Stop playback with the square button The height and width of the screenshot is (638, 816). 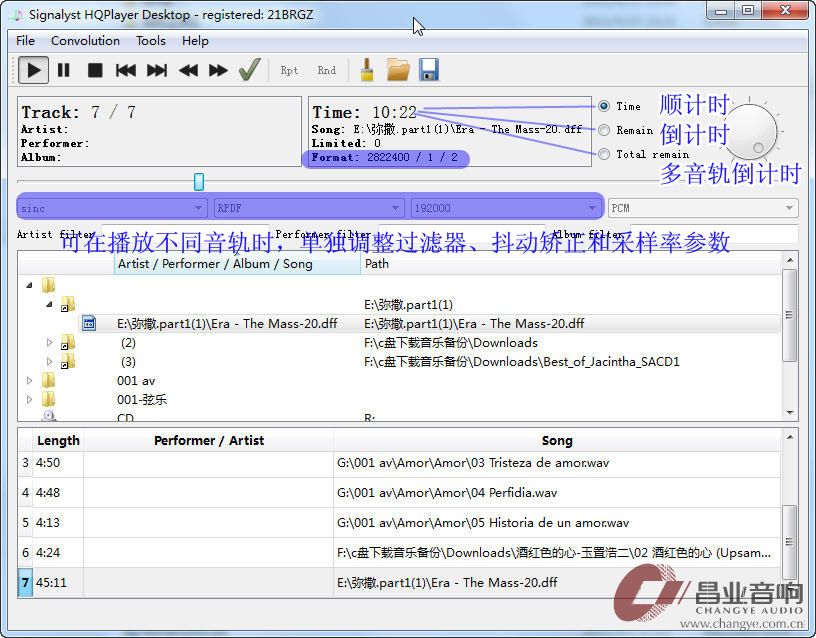(x=95, y=70)
